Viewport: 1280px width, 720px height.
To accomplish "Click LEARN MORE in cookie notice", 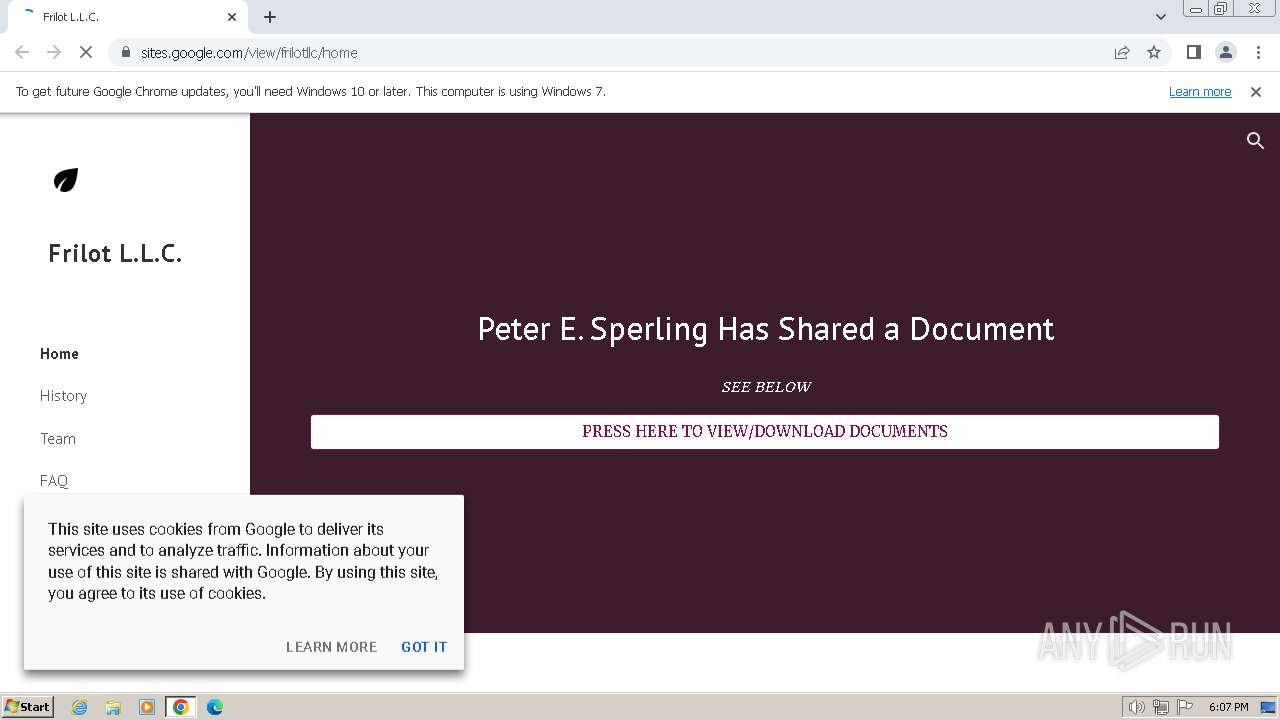I will 331,647.
